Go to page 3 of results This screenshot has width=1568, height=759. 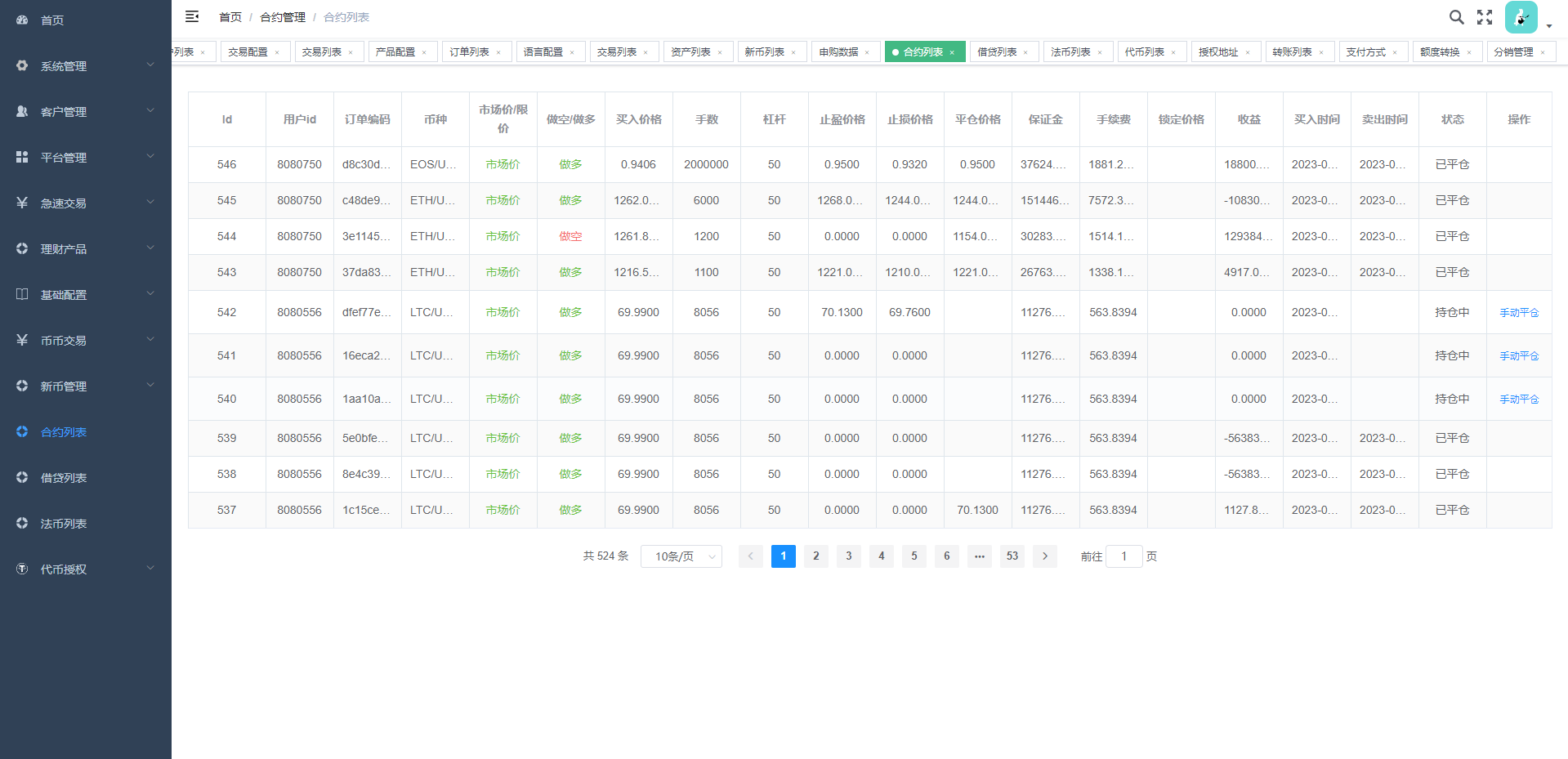pyautogui.click(x=849, y=556)
